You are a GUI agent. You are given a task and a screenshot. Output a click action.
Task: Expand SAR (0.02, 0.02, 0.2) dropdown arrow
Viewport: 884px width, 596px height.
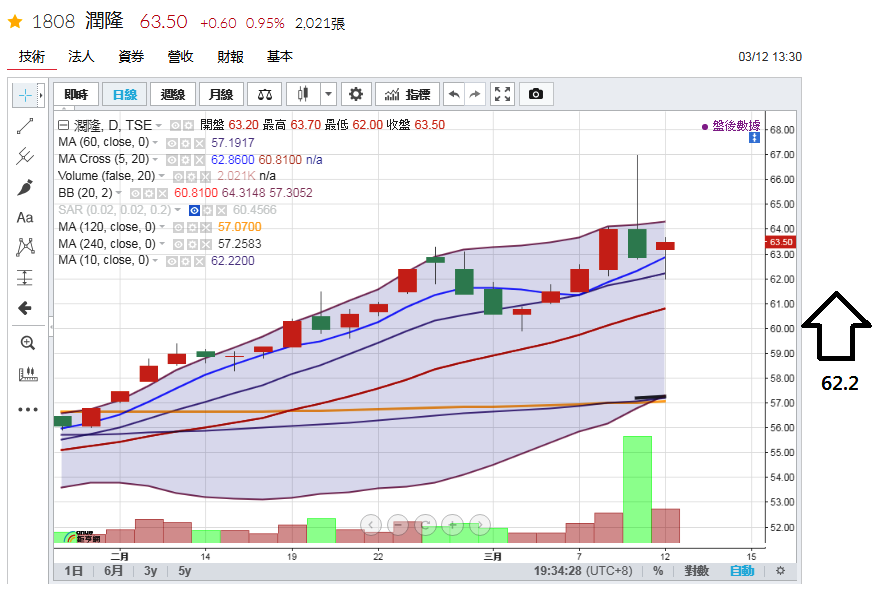coord(178,210)
